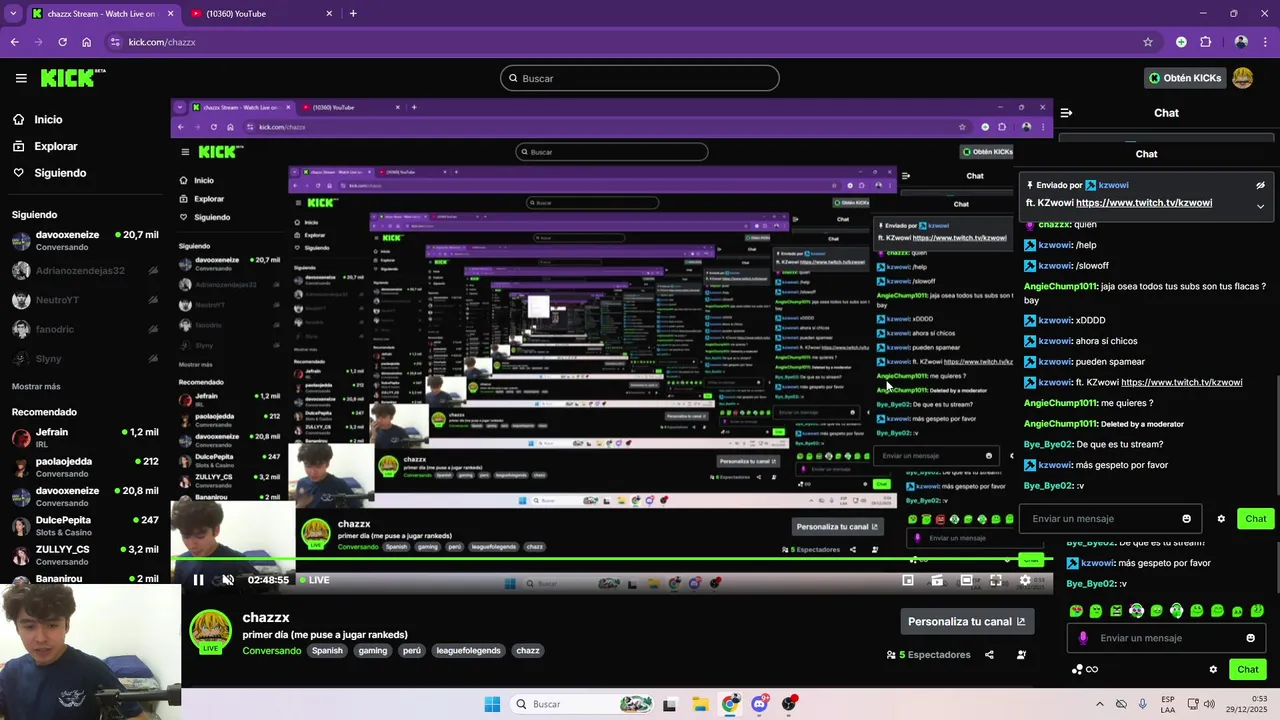The width and height of the screenshot is (1280, 720).
Task: Open the Windows Start menu
Action: click(x=492, y=704)
